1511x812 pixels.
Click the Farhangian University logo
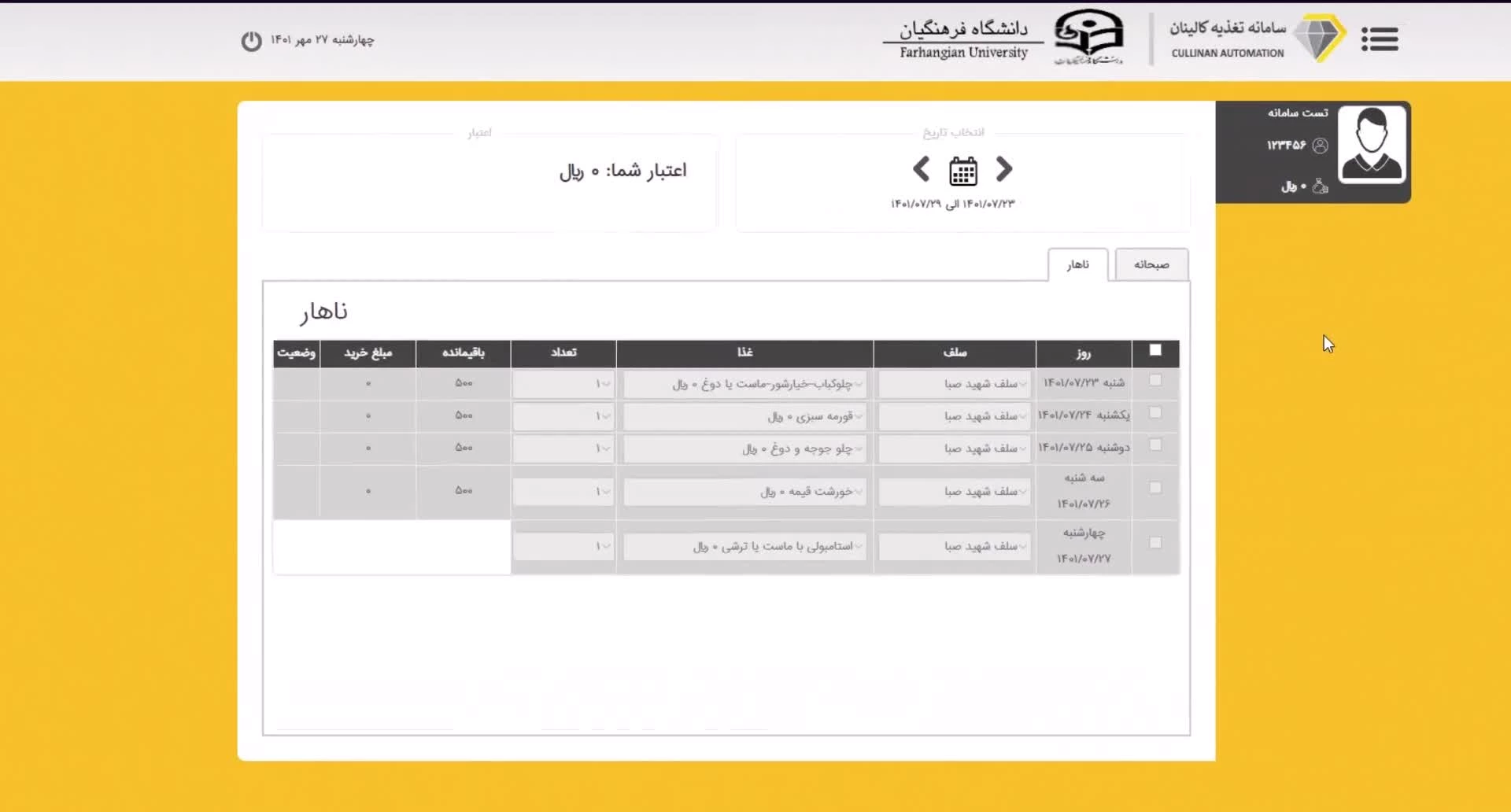pyautogui.click(x=1088, y=37)
